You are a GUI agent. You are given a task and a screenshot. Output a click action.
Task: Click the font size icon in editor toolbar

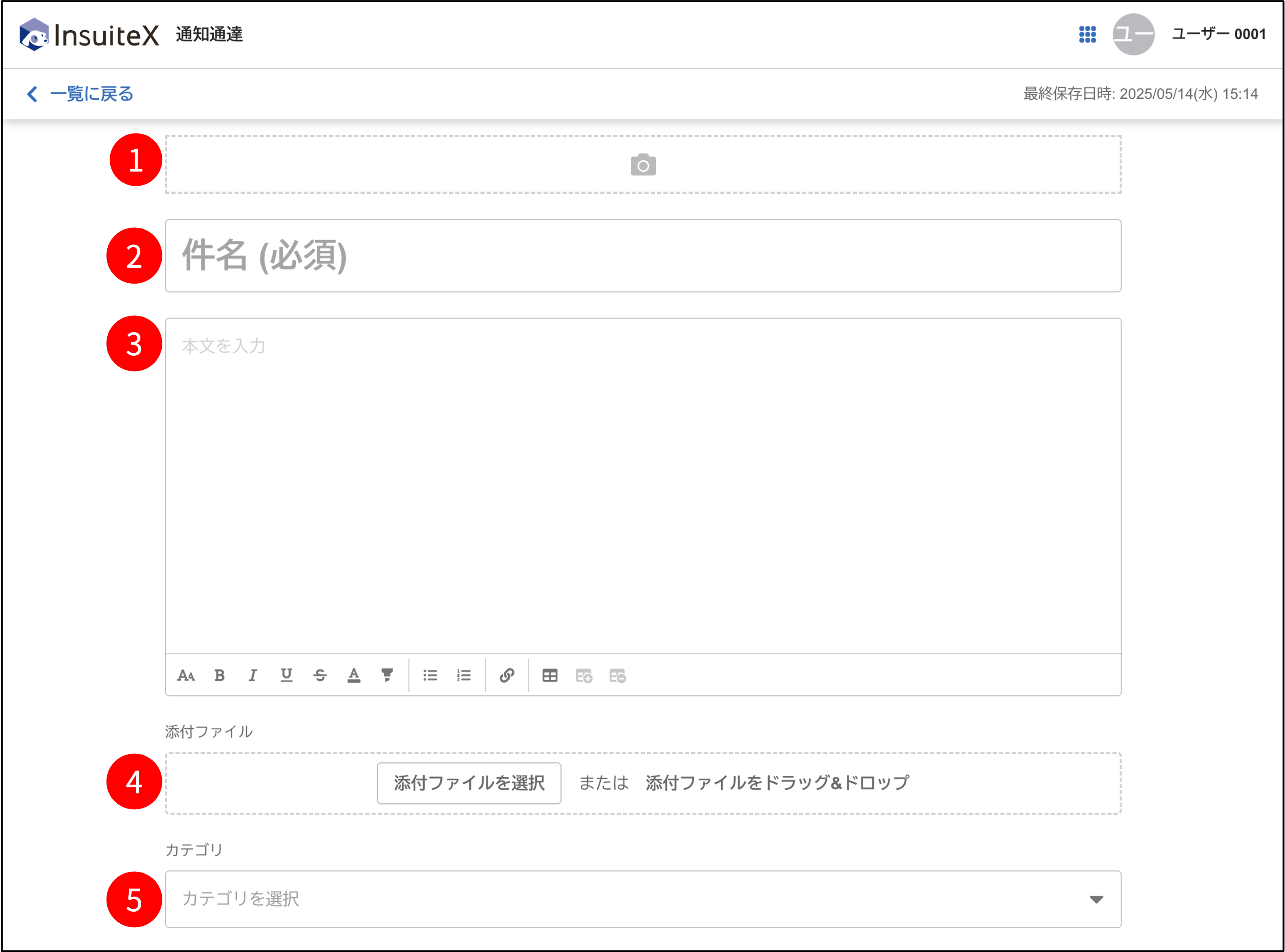(186, 675)
